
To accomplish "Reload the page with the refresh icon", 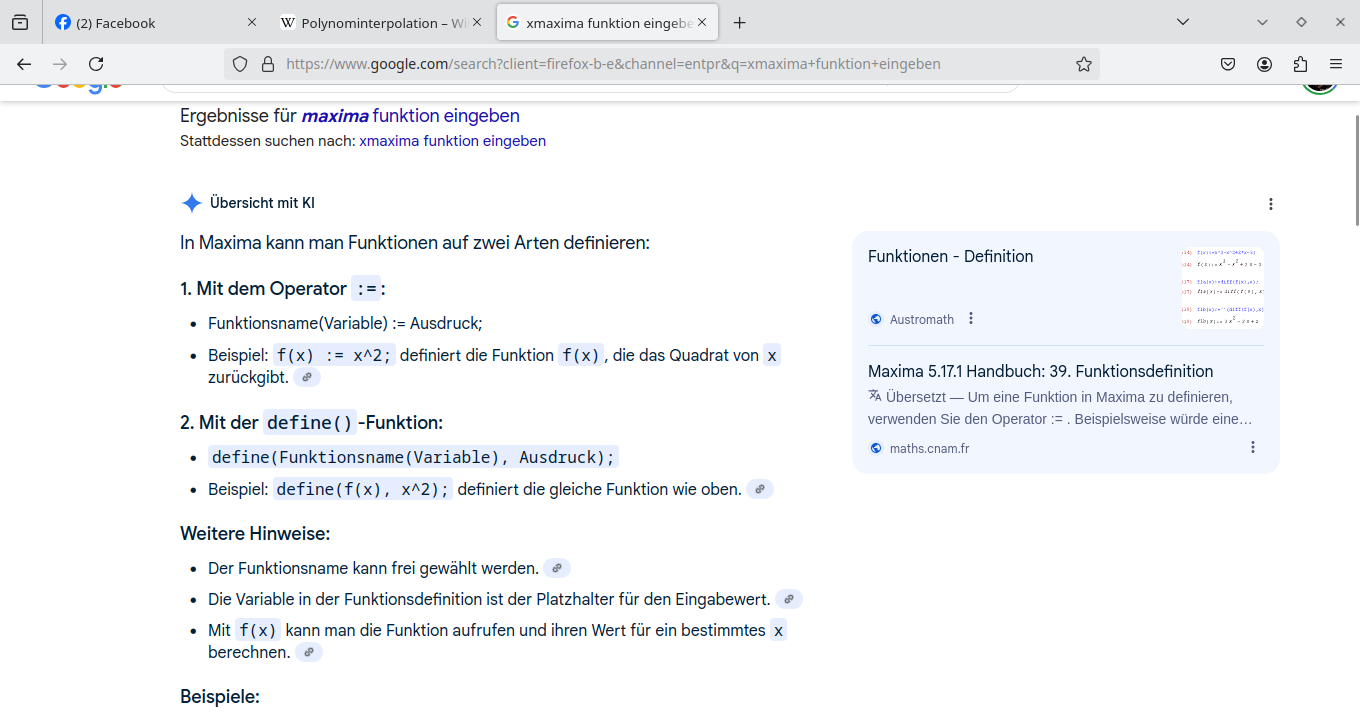I will click(x=96, y=64).
